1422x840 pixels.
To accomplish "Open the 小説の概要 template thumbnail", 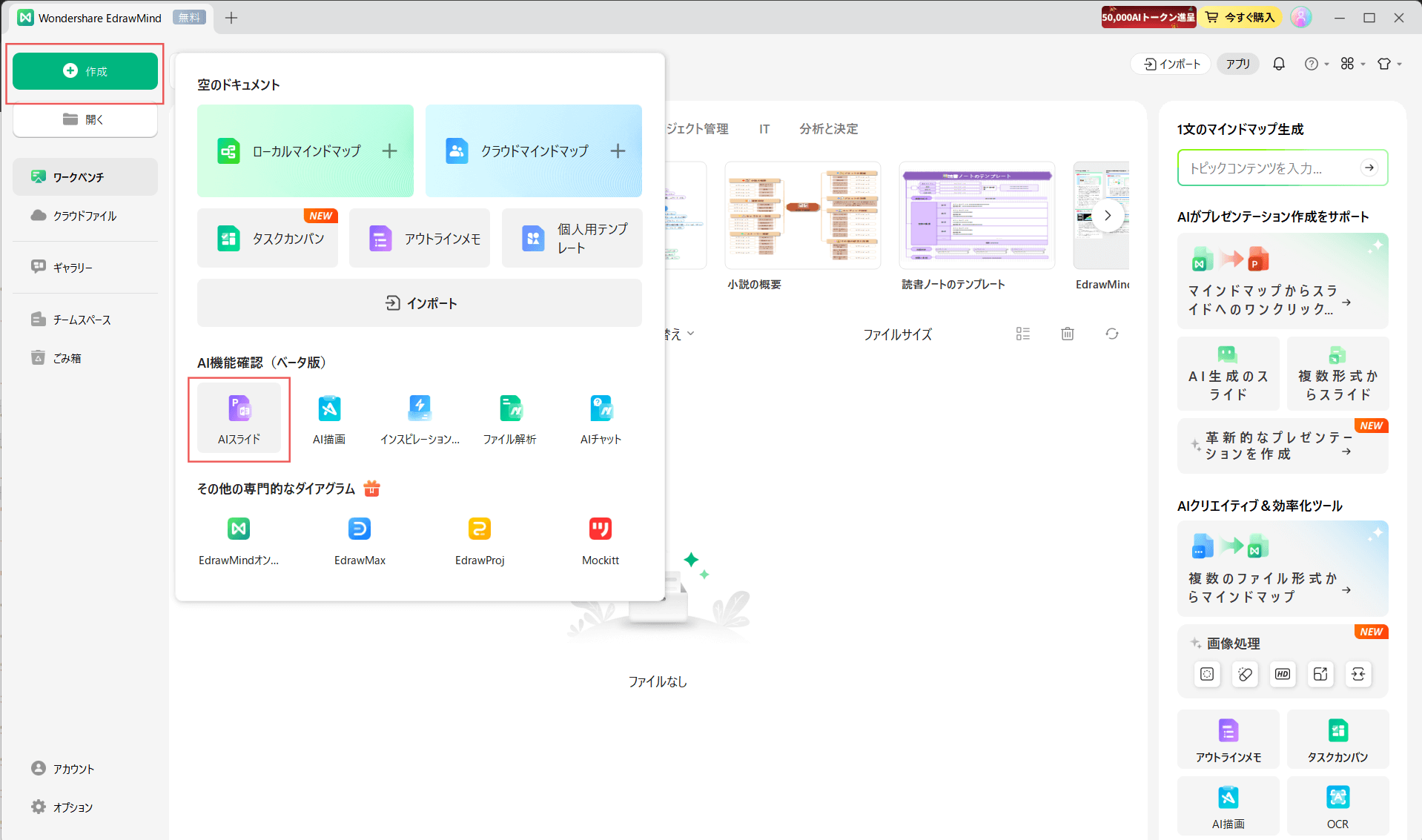I will [x=802, y=216].
